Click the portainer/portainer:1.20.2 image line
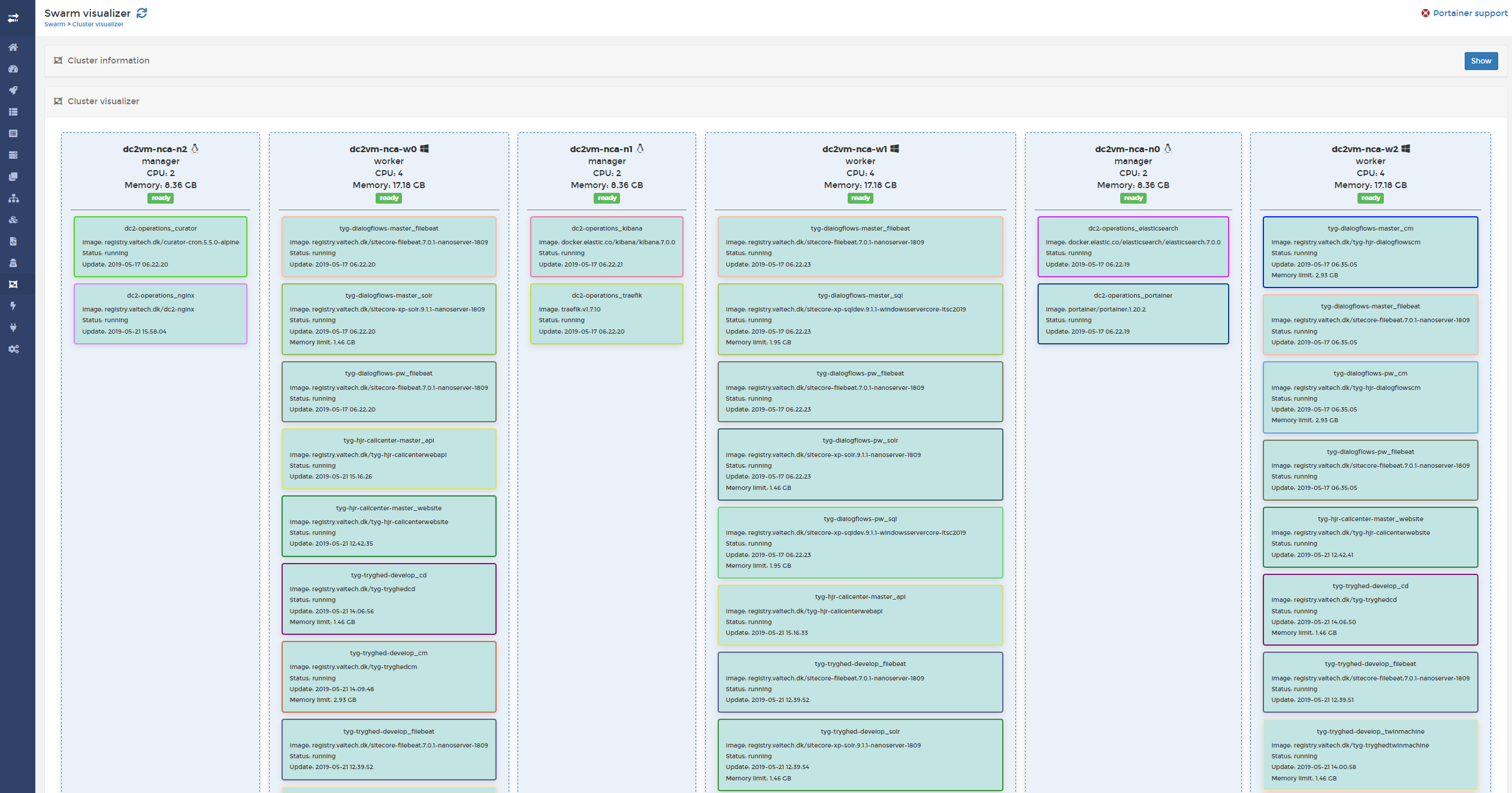The height and width of the screenshot is (793, 1512). 1096,310
